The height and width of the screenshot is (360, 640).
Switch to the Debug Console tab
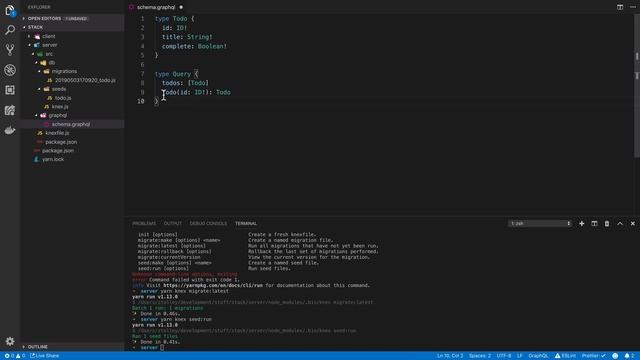pos(208,224)
